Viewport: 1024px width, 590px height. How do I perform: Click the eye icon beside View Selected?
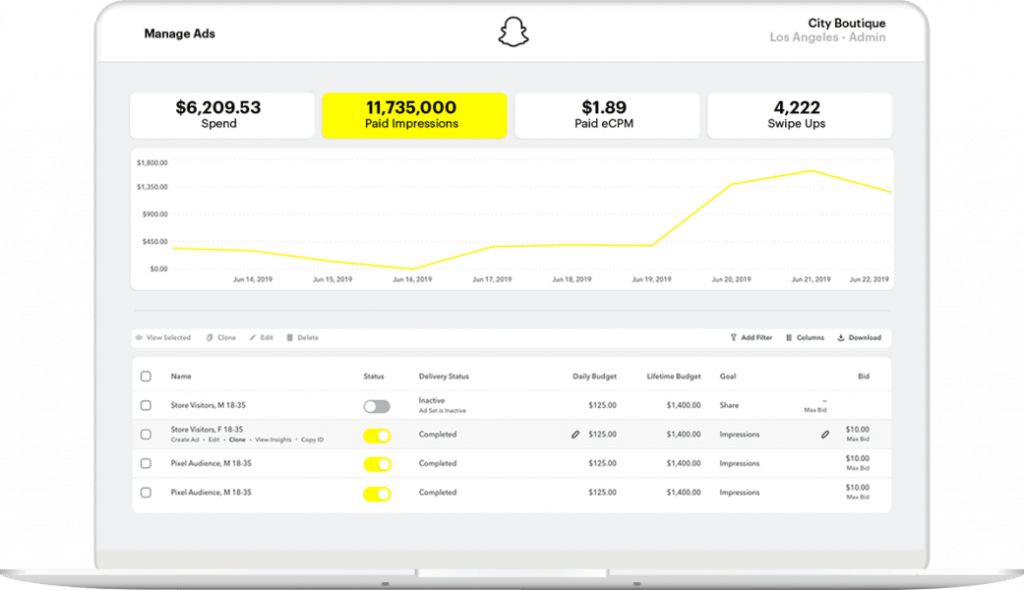click(138, 338)
